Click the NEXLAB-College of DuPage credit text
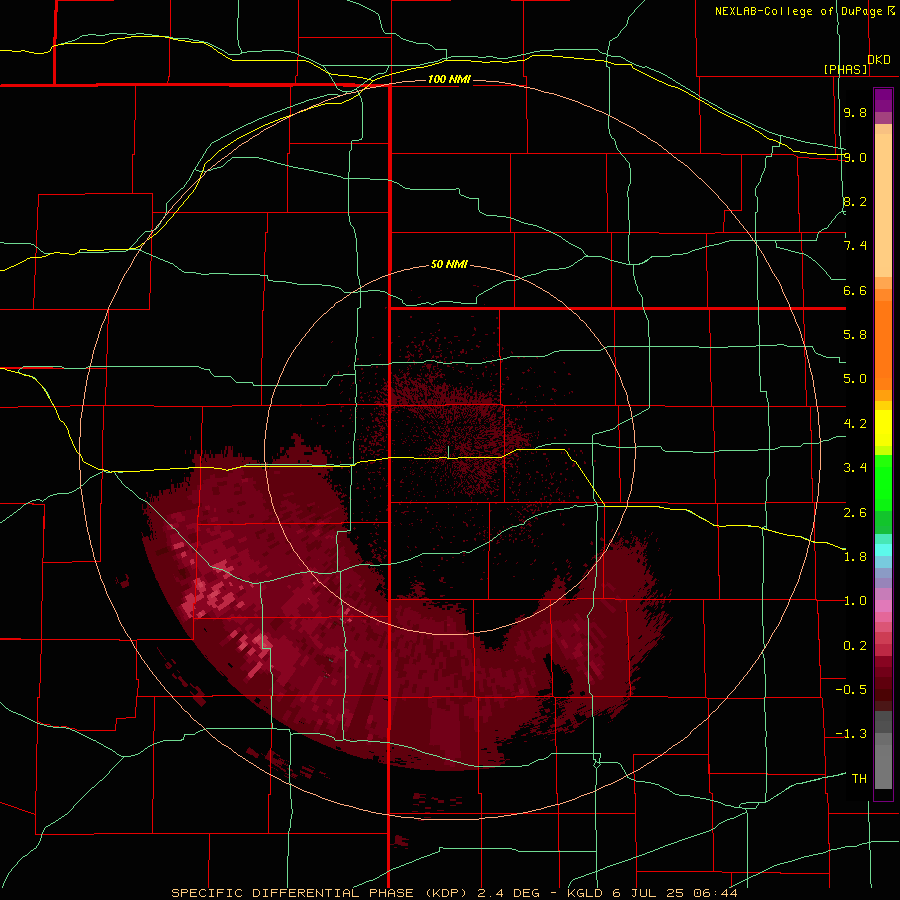The image size is (900, 900). (x=798, y=11)
